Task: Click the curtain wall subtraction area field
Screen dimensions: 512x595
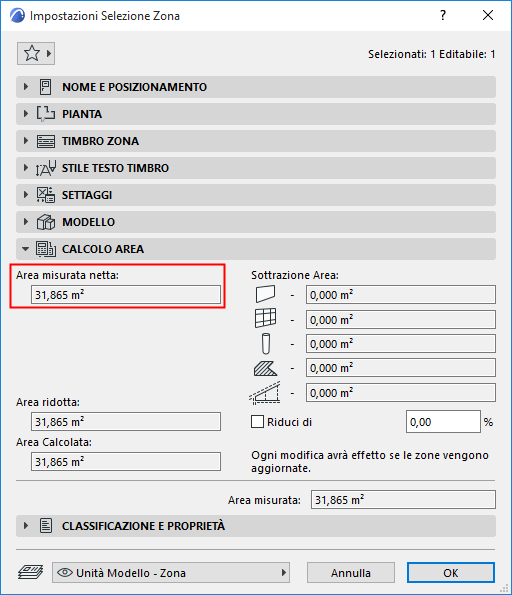Action: (401, 320)
